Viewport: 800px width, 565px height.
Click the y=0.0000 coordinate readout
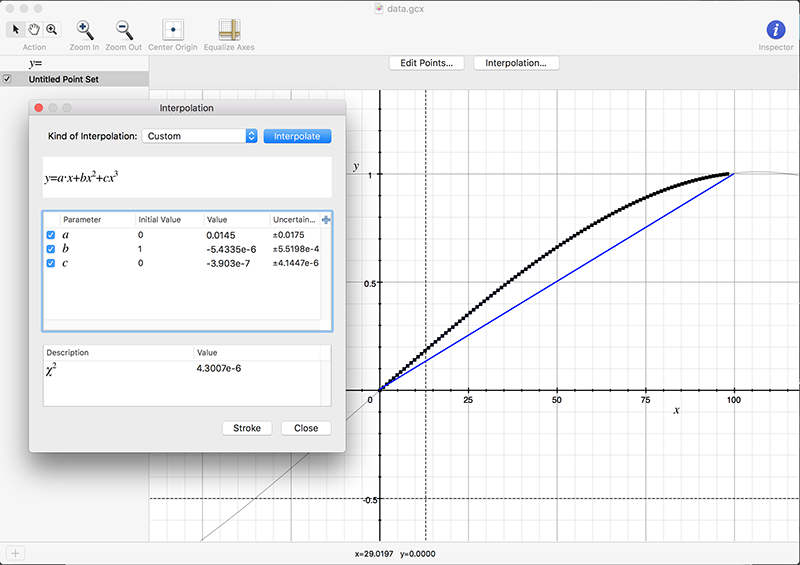click(x=418, y=554)
